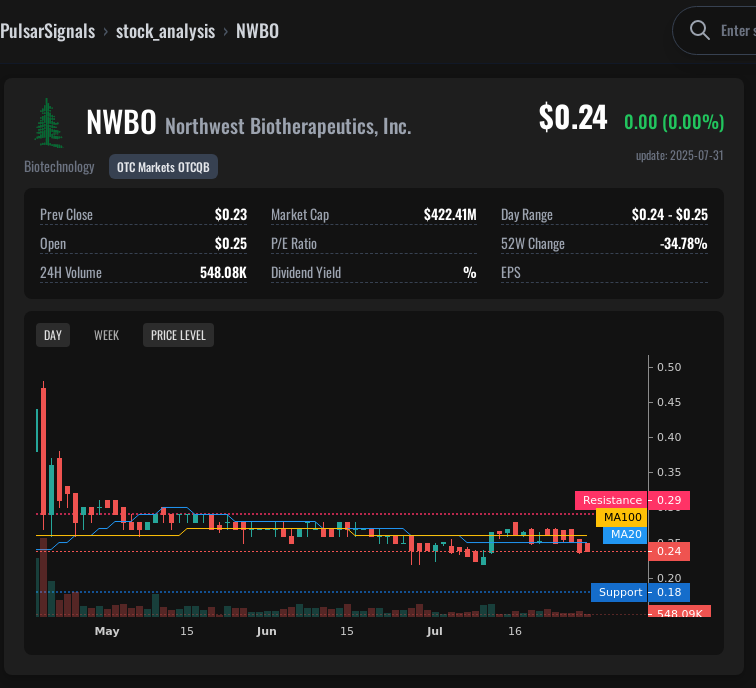Click the search magnifier icon
Screen dimensions: 756x688
coord(699,30)
